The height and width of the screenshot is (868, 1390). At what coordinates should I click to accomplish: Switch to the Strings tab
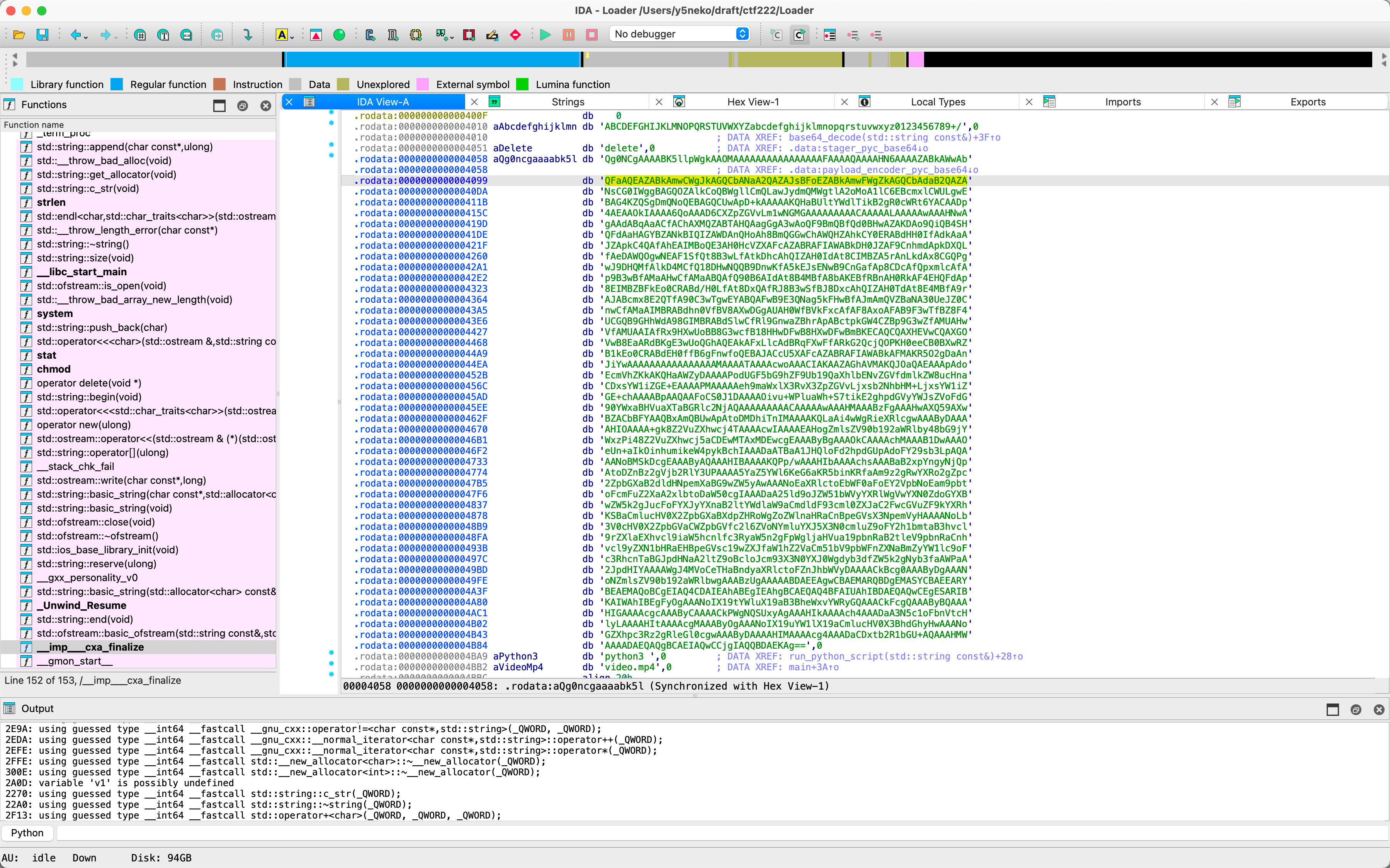568,102
